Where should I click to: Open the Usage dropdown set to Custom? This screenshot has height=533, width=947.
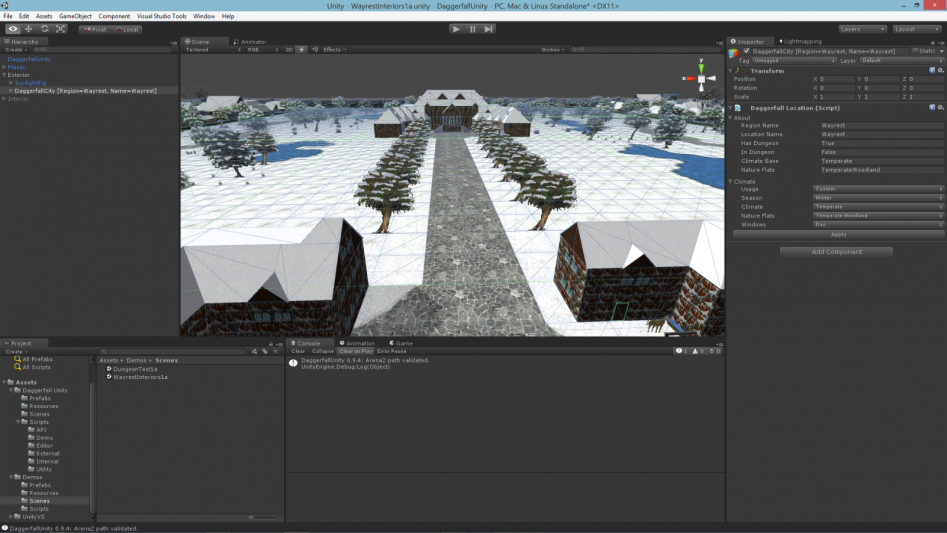coord(878,189)
